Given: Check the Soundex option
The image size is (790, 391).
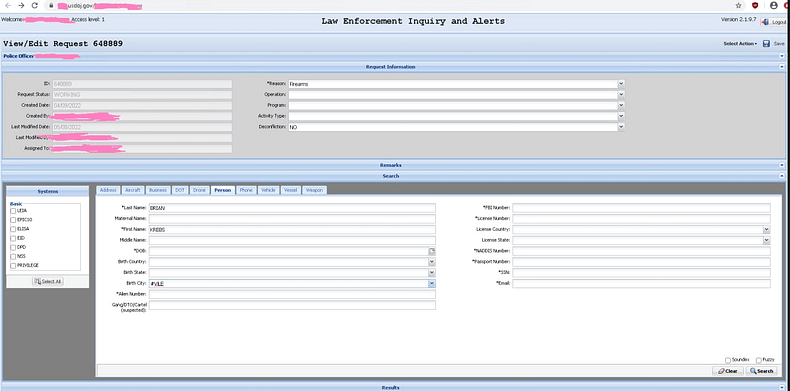Looking at the screenshot, I should click(x=728, y=360).
